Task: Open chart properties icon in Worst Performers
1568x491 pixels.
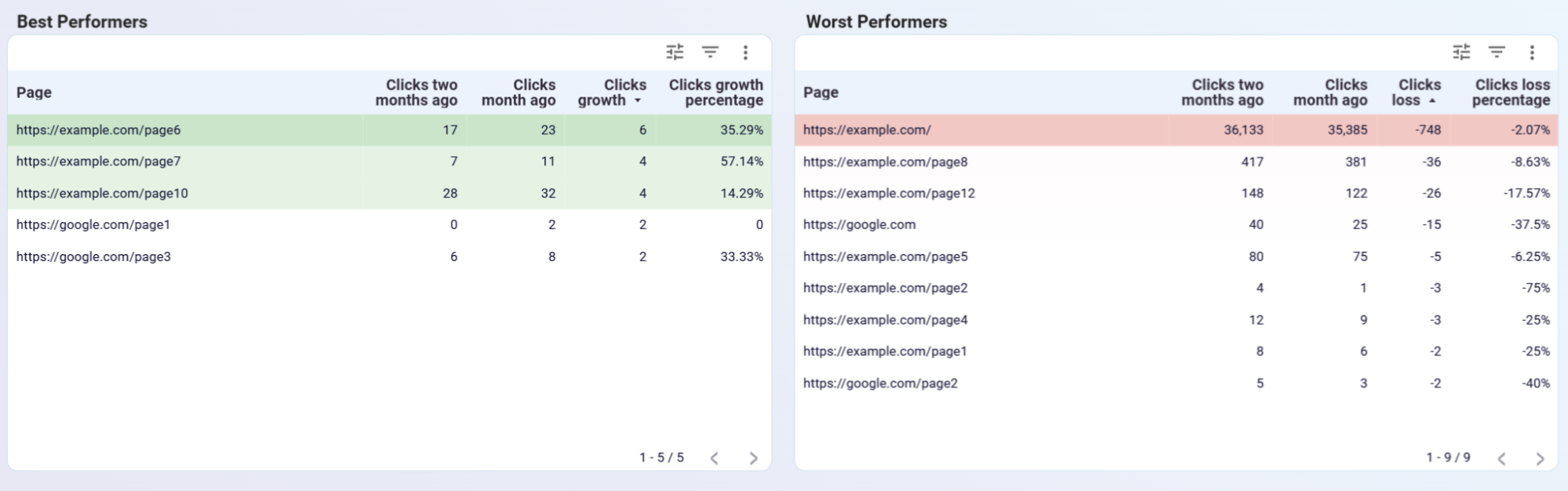Action: pyautogui.click(x=1461, y=53)
